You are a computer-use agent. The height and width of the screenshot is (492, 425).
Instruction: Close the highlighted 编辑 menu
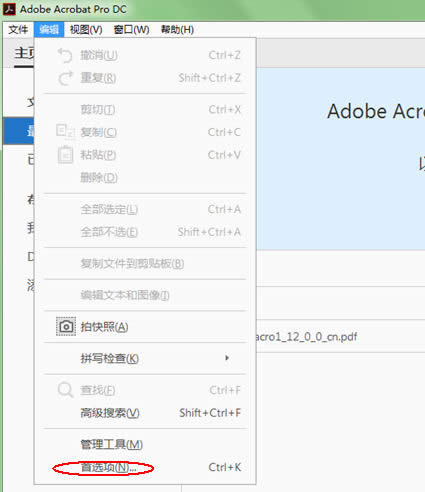pyautogui.click(x=49, y=30)
